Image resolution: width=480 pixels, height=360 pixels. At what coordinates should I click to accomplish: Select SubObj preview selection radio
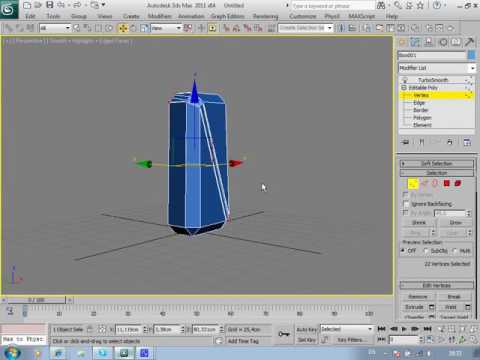coord(426,250)
